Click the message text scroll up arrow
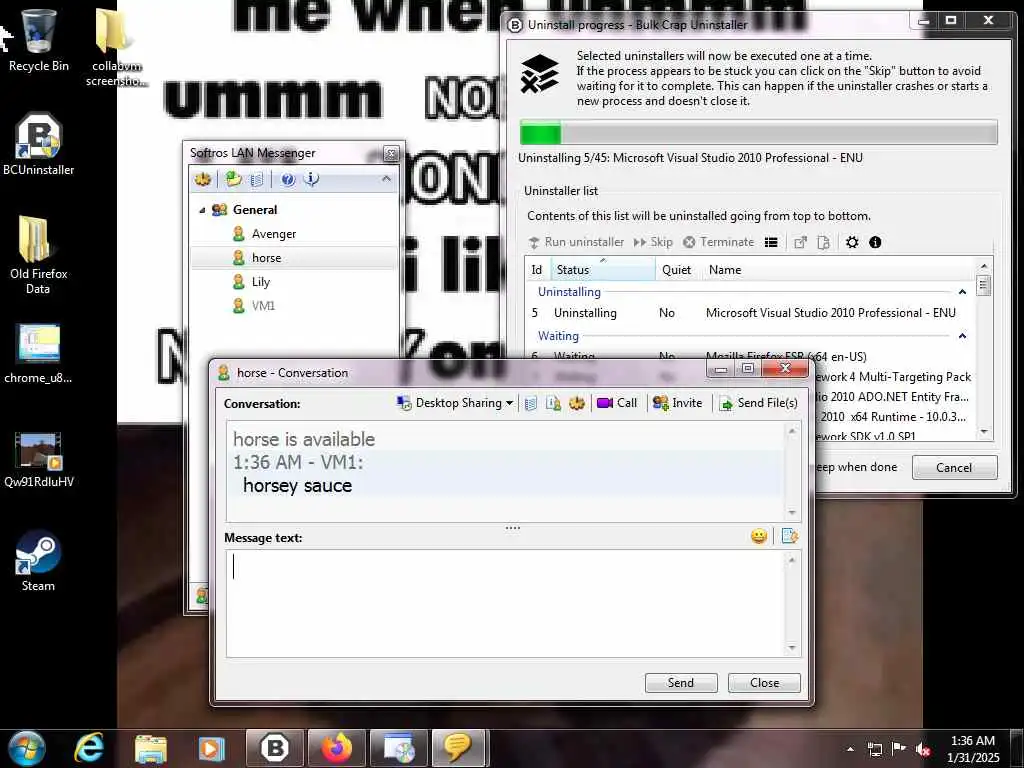This screenshot has width=1024, height=768. [792, 560]
